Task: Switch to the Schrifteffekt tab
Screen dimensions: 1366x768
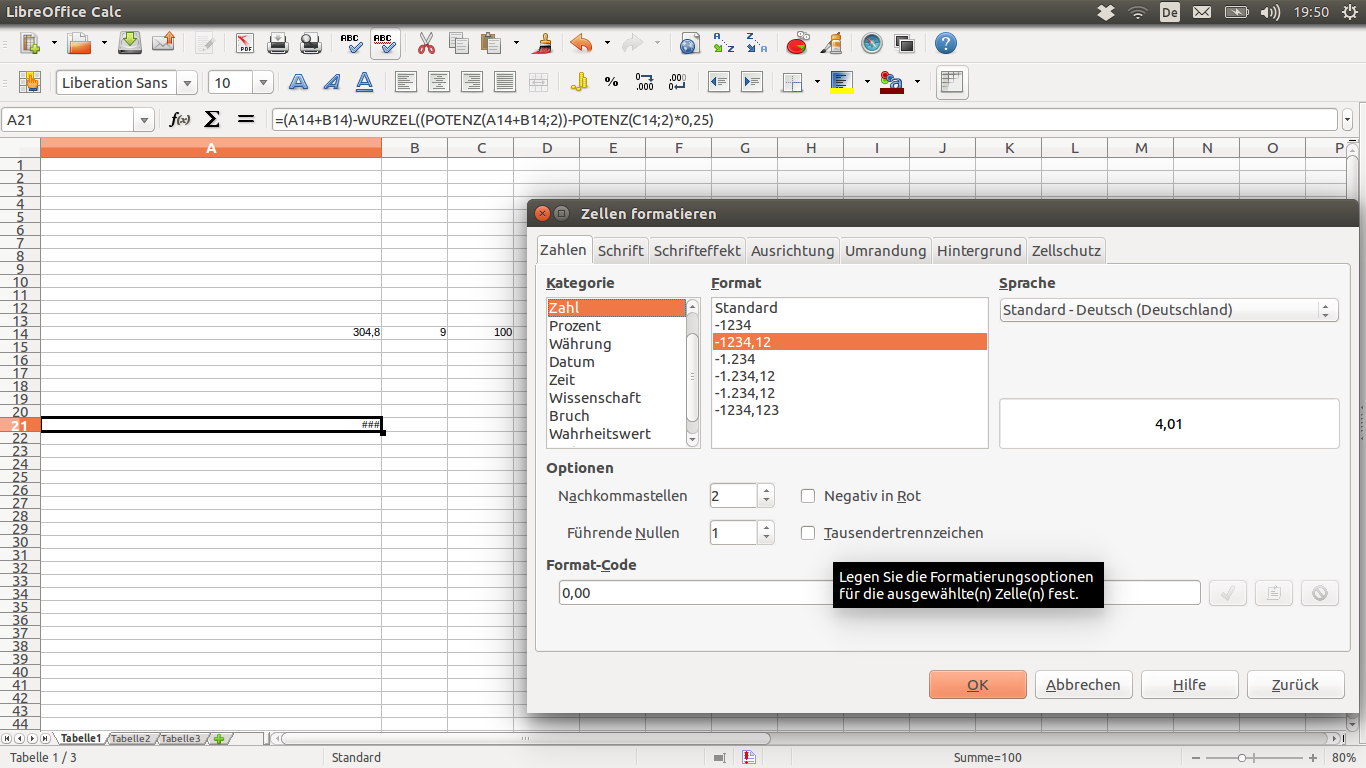Action: point(697,250)
